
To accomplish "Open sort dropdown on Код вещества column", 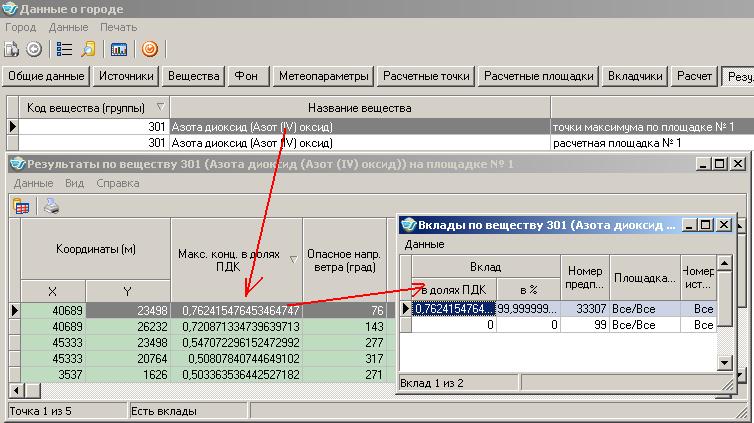I will coord(161,107).
